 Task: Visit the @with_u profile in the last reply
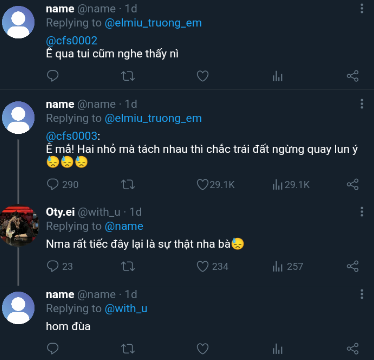[126, 309]
